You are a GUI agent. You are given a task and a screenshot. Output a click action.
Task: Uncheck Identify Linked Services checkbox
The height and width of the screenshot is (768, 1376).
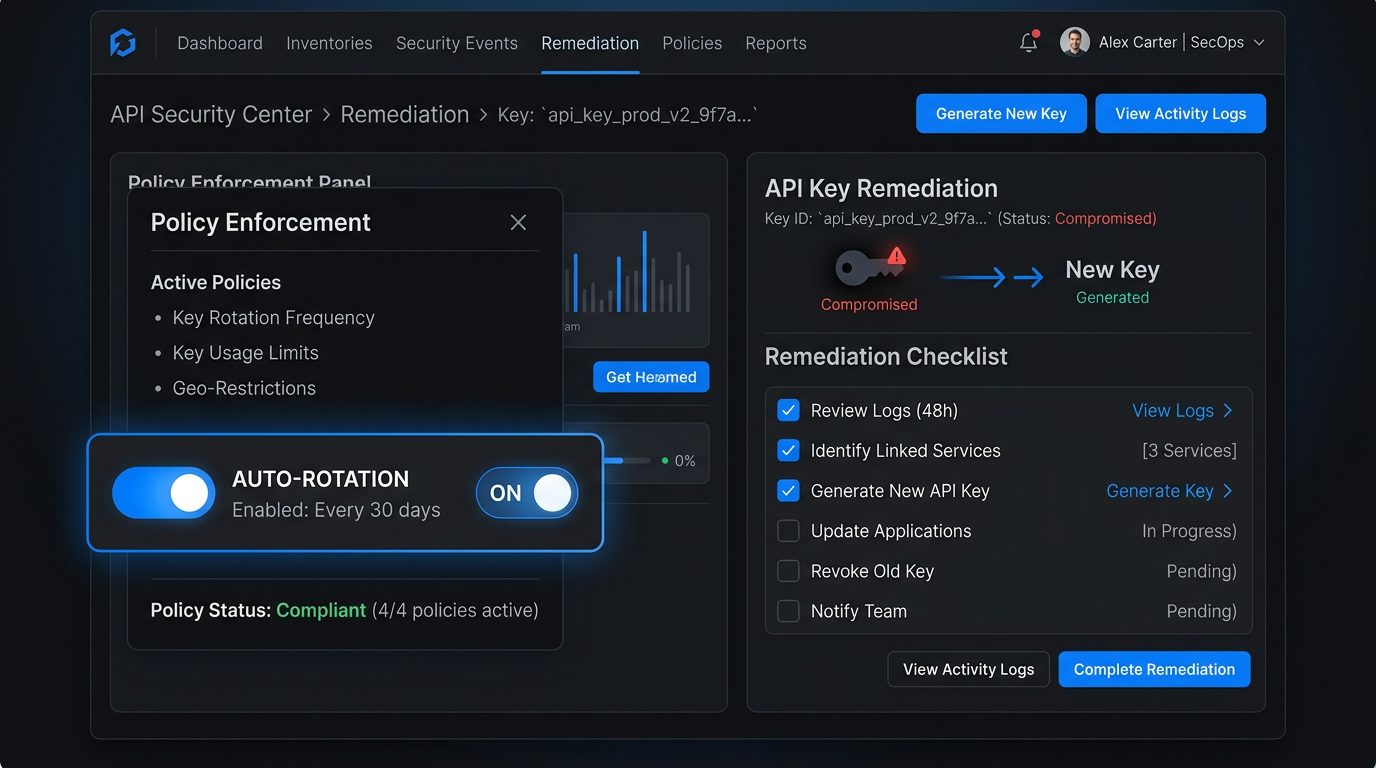click(x=788, y=450)
